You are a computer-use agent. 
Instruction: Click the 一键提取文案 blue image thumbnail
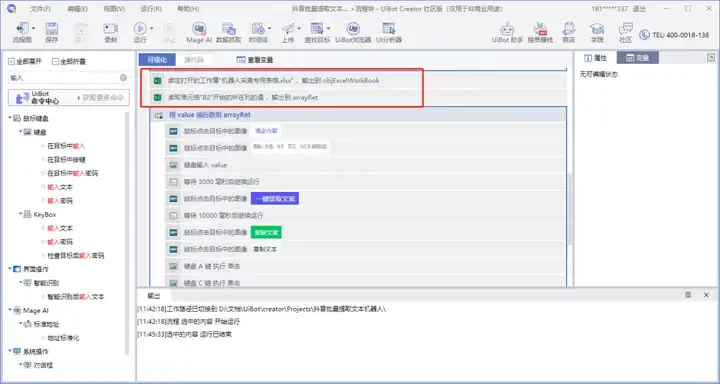coord(275,198)
